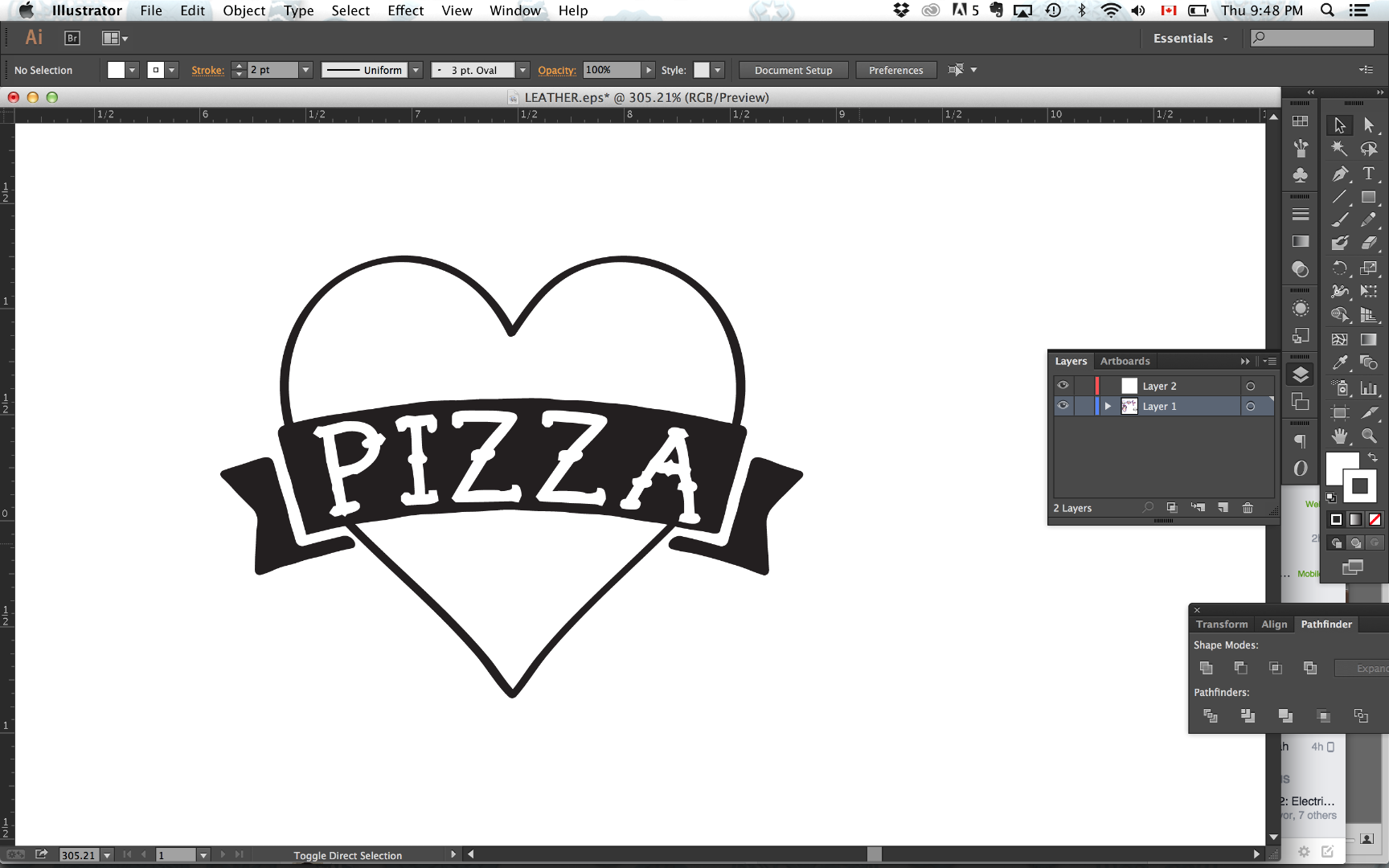1389x868 pixels.
Task: Open Layers panel flyout menu
Action: click(1270, 361)
